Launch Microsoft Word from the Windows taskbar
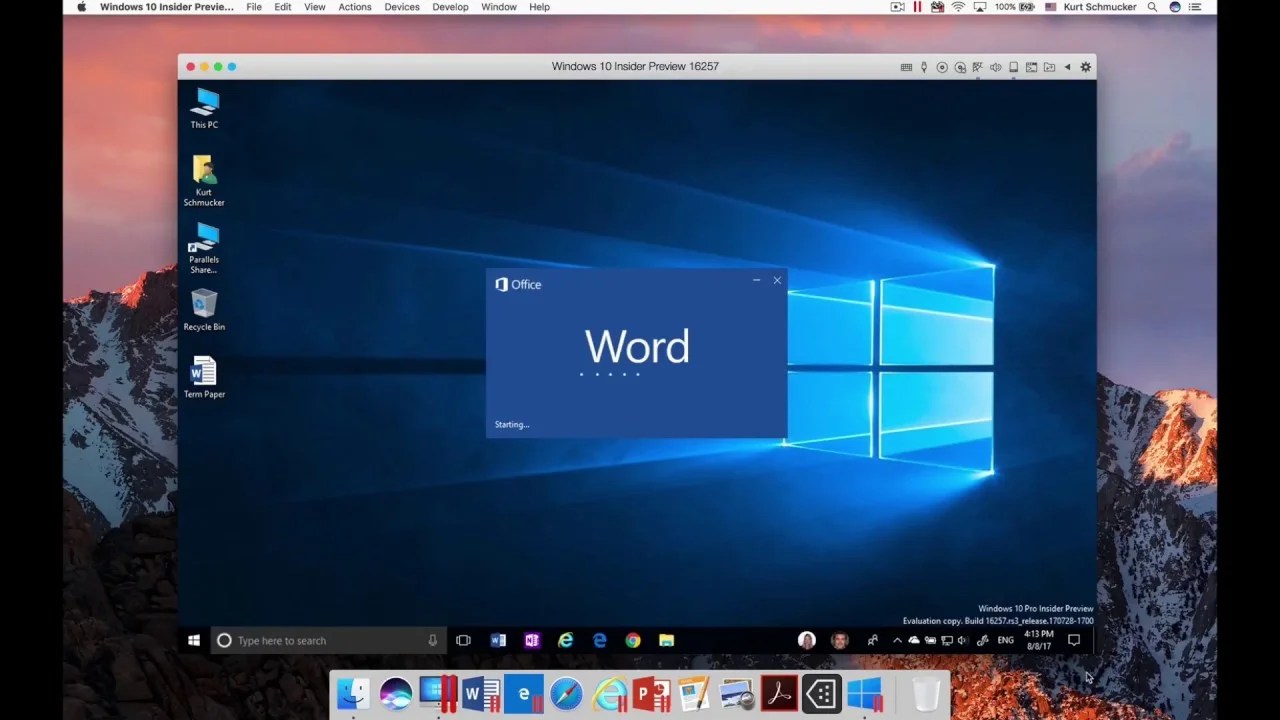The height and width of the screenshot is (720, 1280). [498, 640]
